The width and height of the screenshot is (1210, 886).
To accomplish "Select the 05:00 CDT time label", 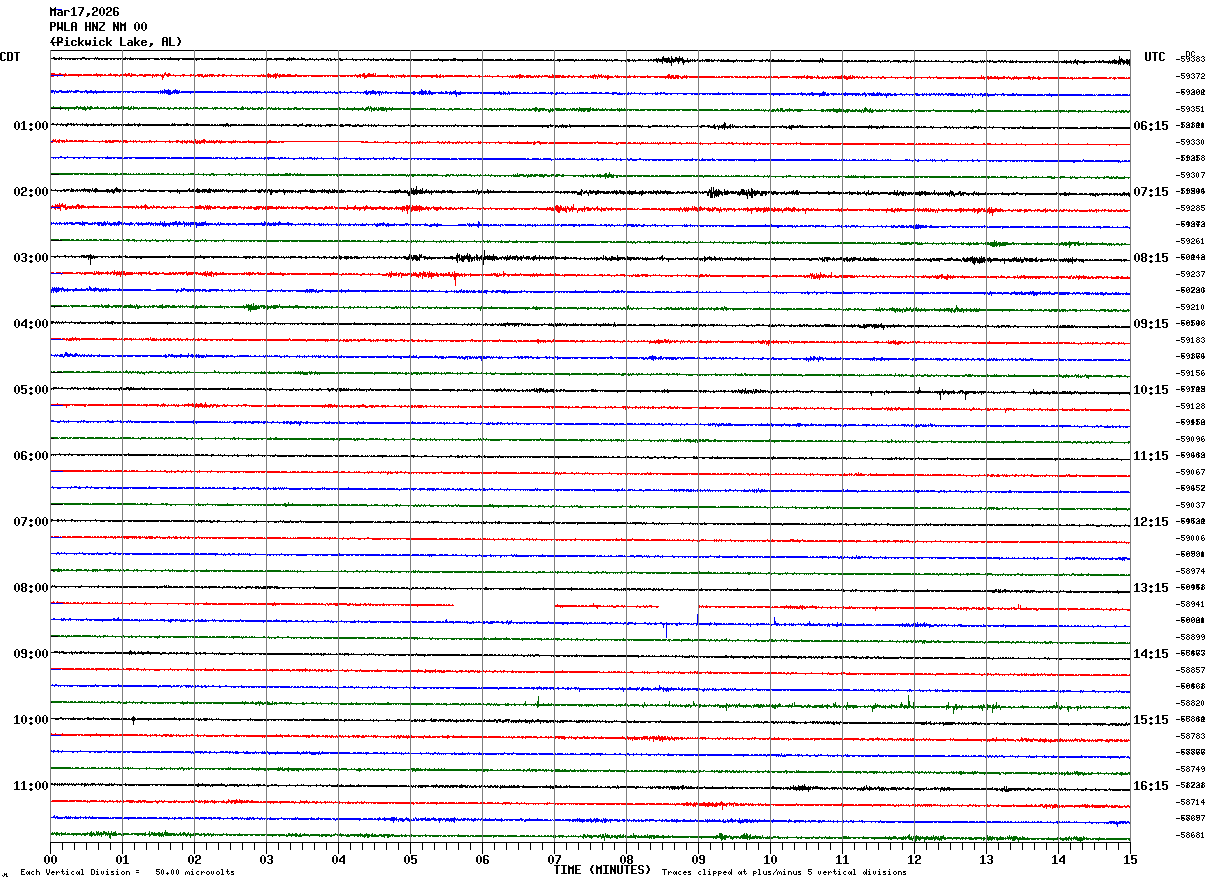I will pyautogui.click(x=31, y=390).
